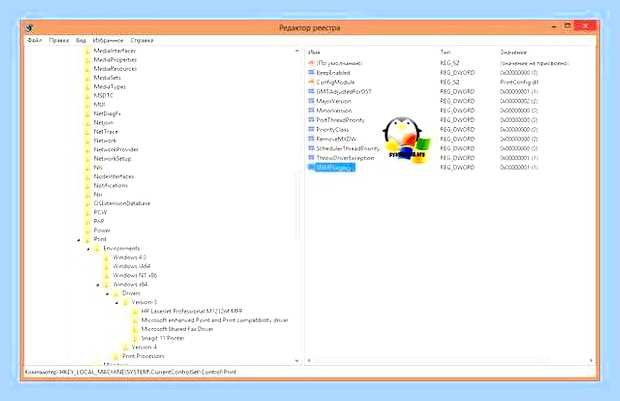Click the MSDTC folder icon
Screen dimensions: 620x401
[x=88, y=96]
